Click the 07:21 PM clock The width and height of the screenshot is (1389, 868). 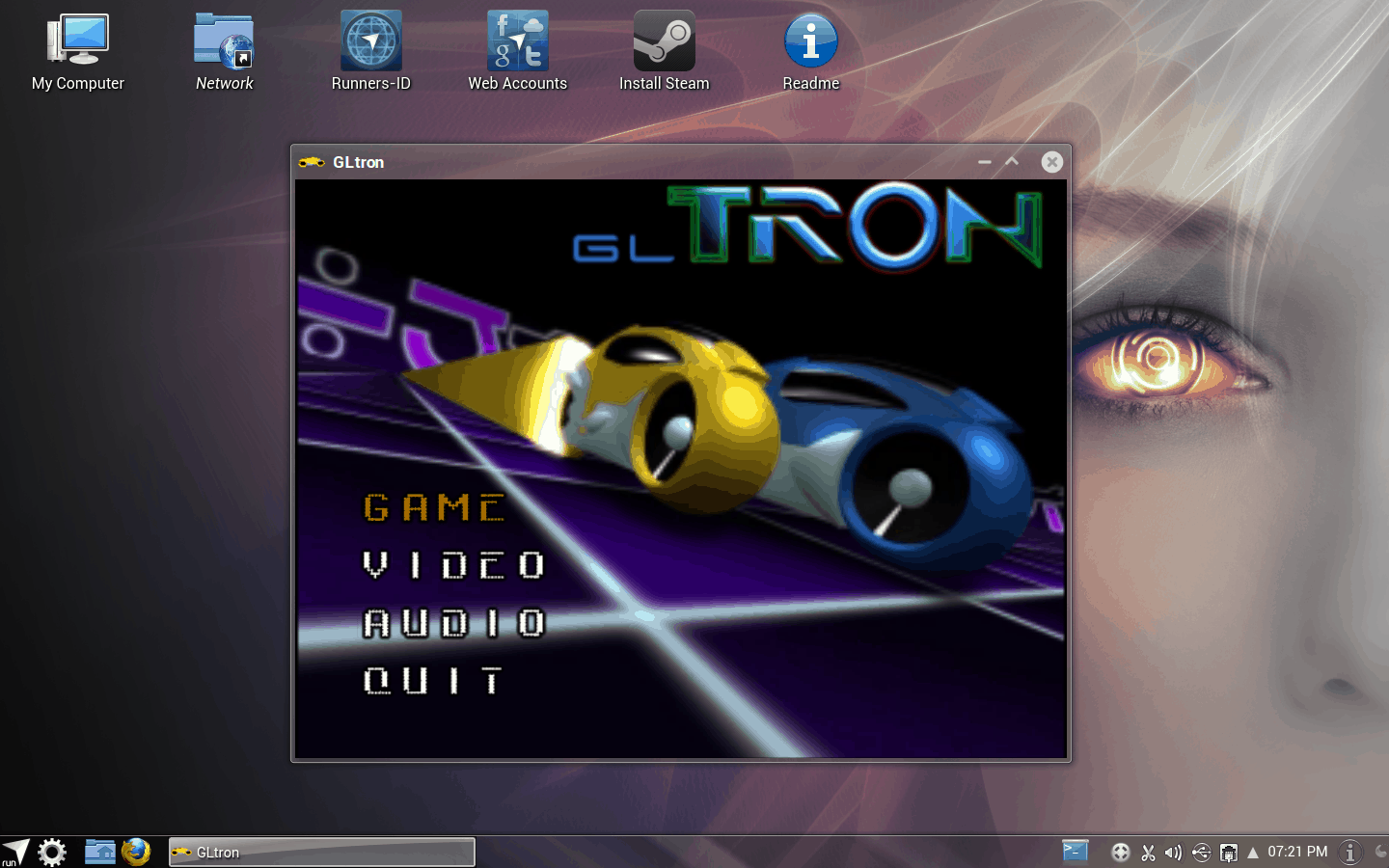click(1297, 852)
